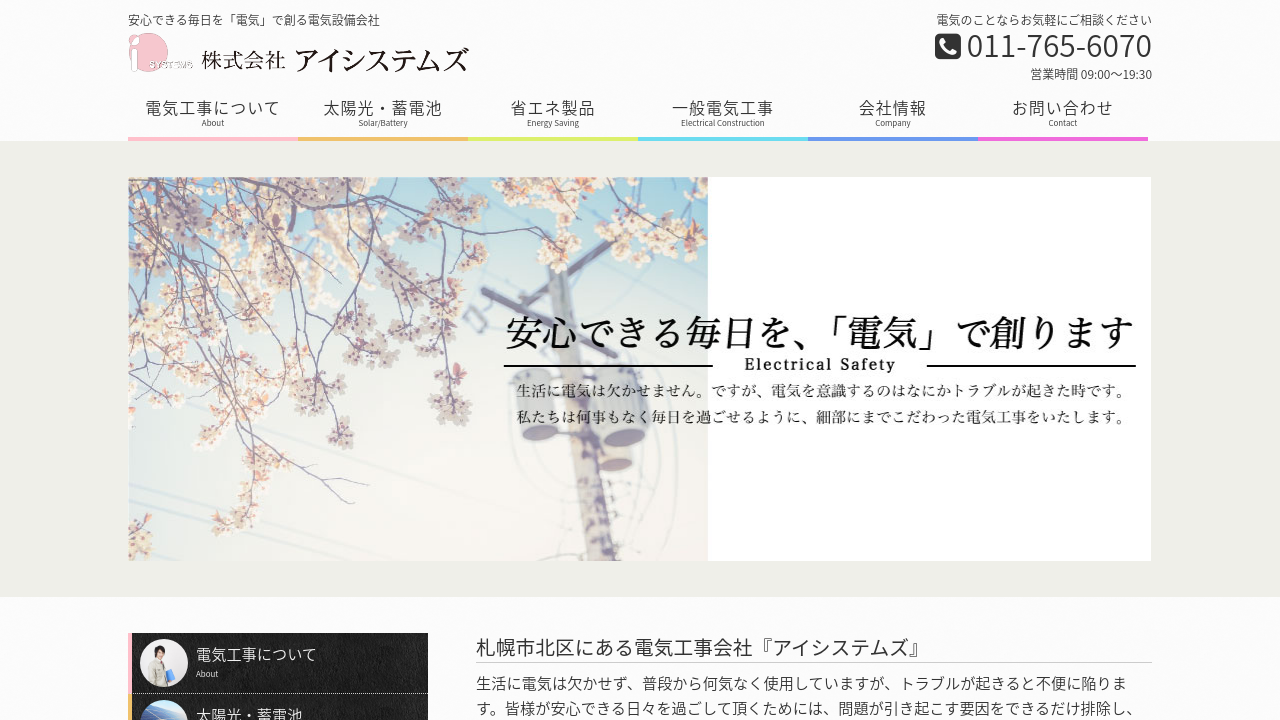Open the 太陽光・蓄電池 navigation menu item
The width and height of the screenshot is (1280, 720).
point(382,113)
